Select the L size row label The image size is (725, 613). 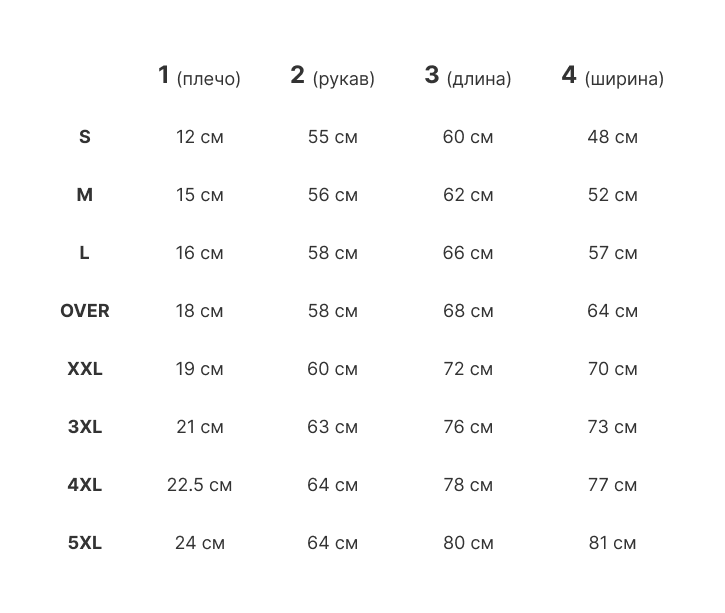84,253
